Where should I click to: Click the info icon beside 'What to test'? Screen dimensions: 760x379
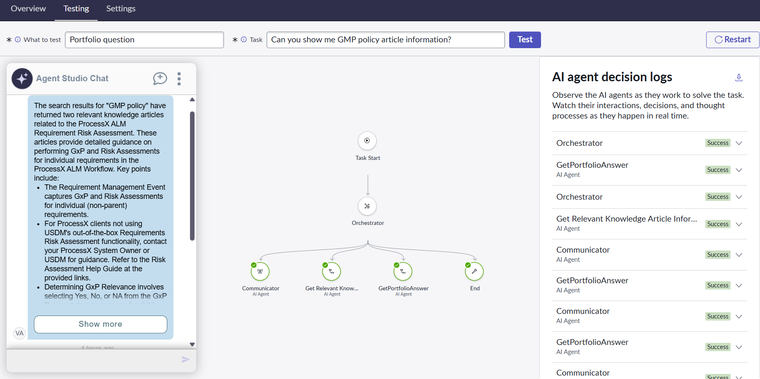point(18,40)
